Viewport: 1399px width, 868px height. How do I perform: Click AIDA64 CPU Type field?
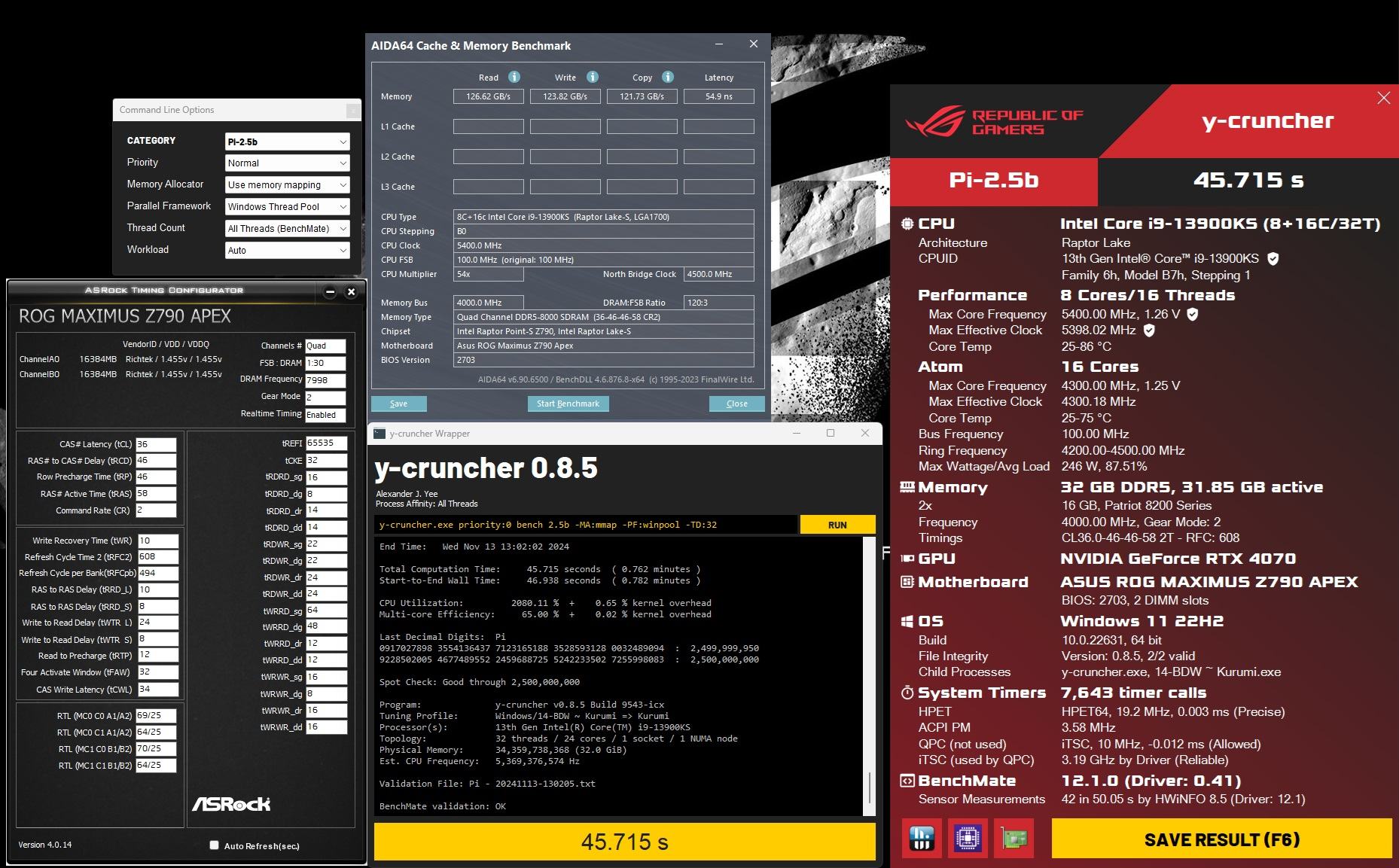[604, 217]
